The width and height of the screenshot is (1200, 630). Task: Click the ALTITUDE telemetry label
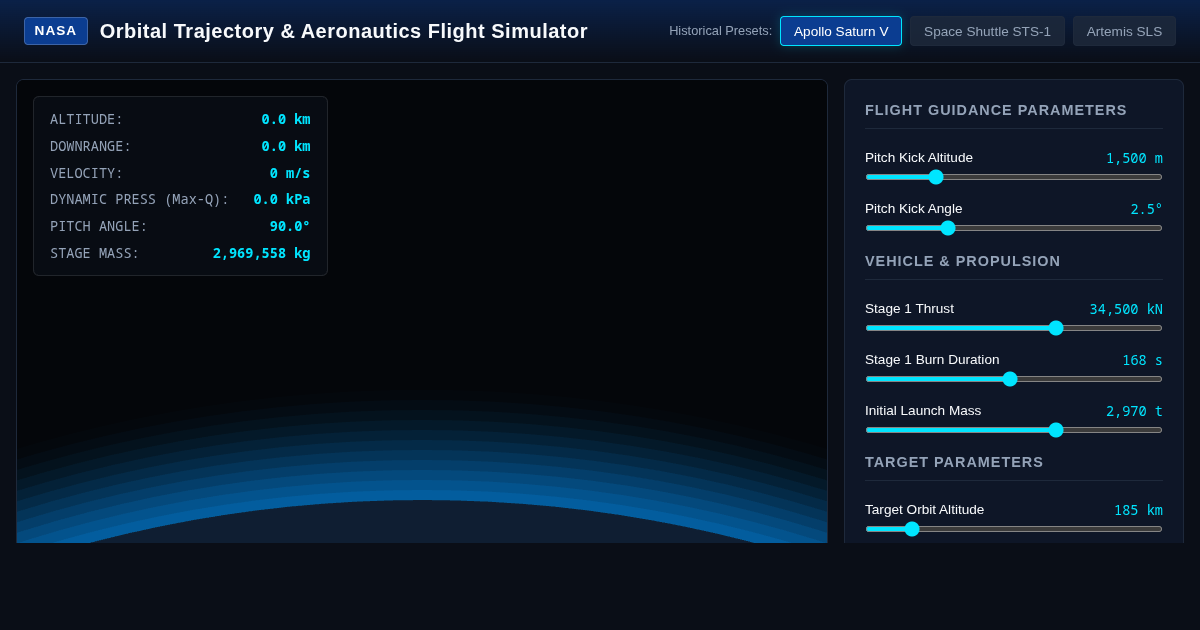pos(87,119)
